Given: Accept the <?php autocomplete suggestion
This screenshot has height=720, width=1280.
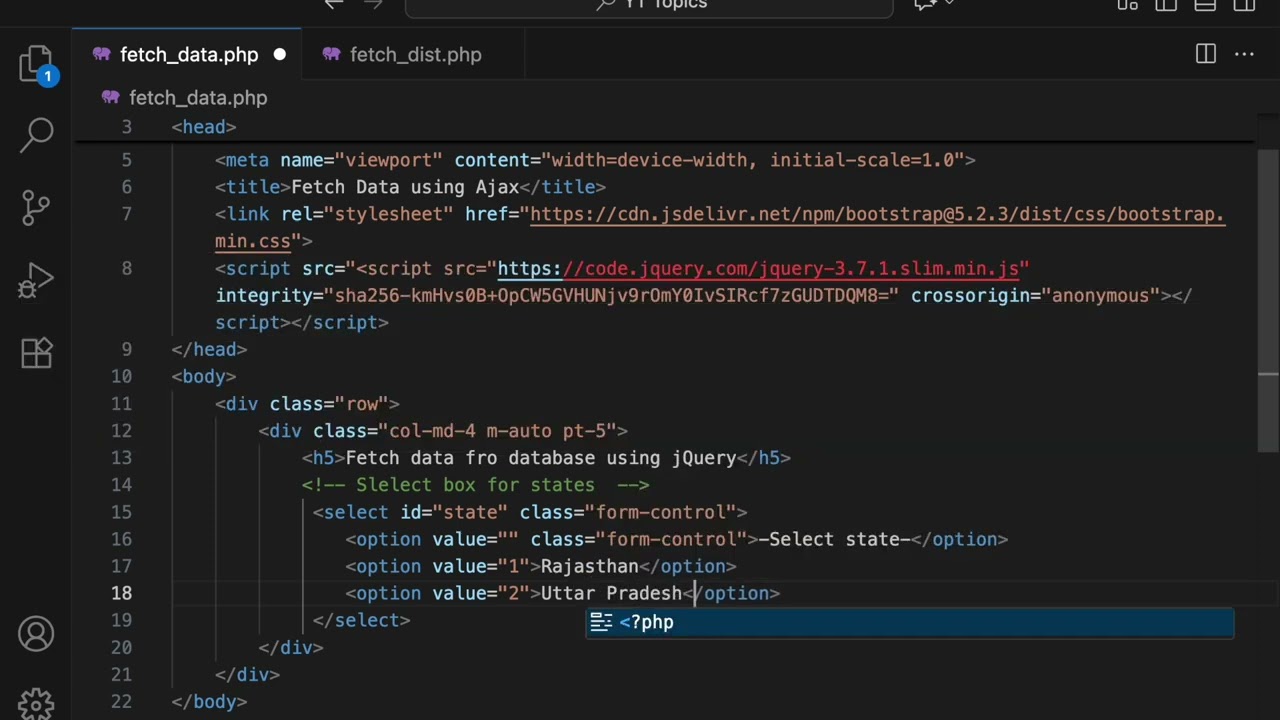Looking at the screenshot, I should (910, 622).
